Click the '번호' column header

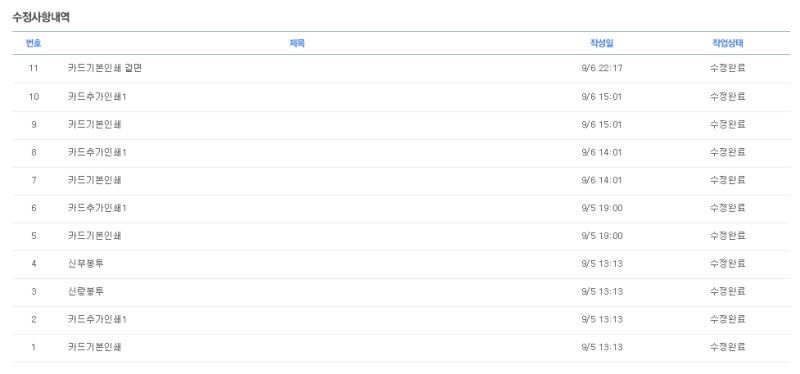pos(34,43)
